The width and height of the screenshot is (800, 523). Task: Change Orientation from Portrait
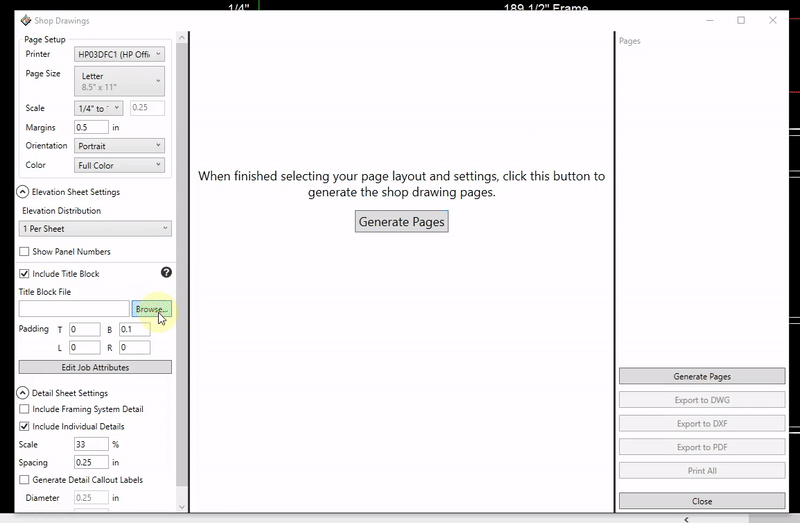tap(119, 146)
